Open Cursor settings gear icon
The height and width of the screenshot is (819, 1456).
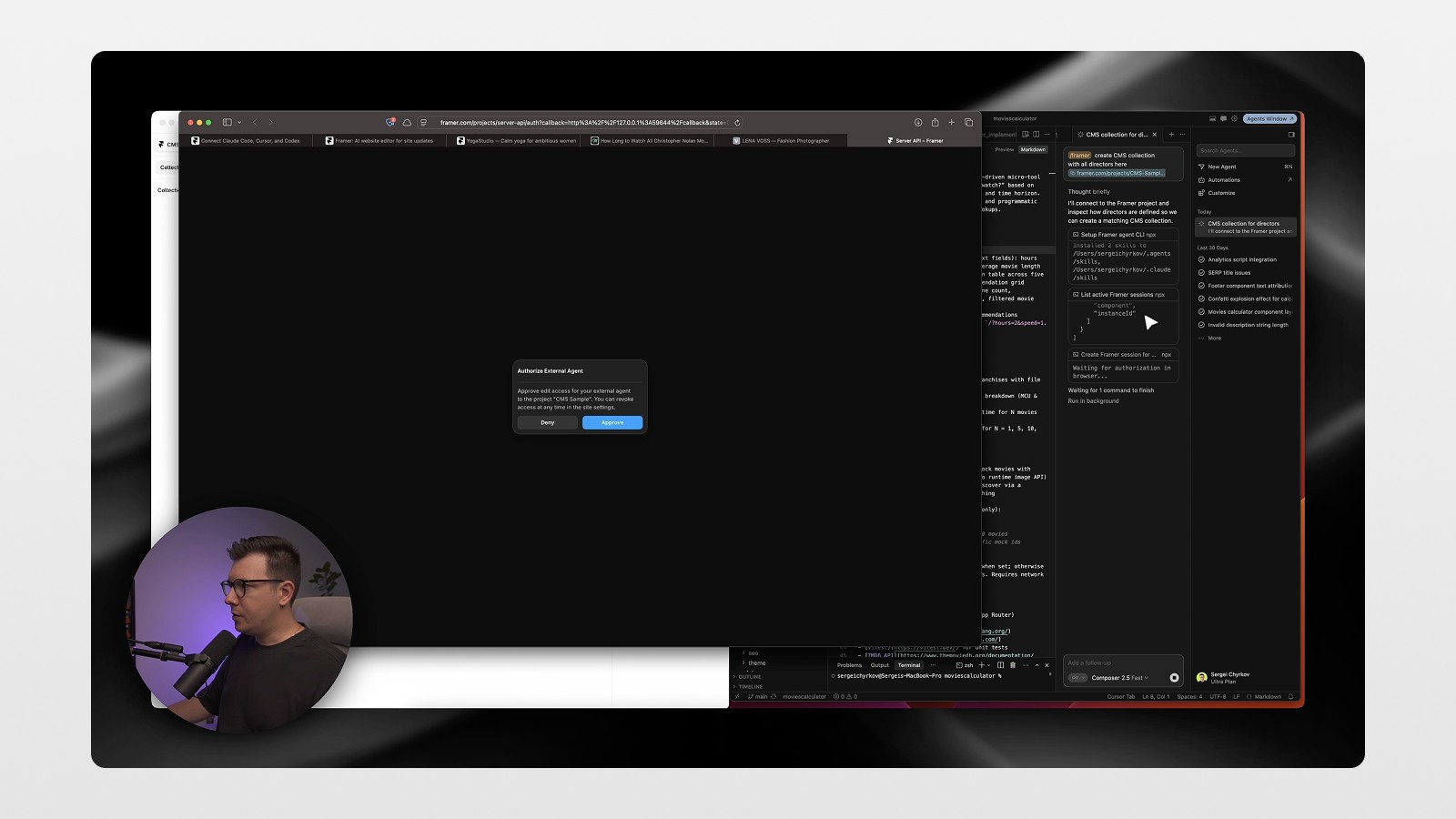(x=1234, y=118)
